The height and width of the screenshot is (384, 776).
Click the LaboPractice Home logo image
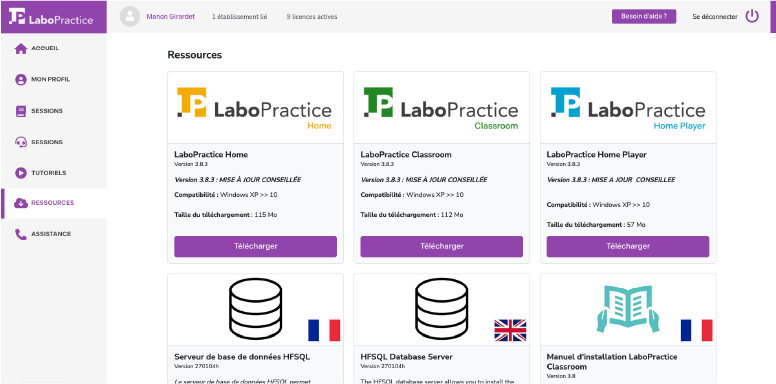click(254, 109)
